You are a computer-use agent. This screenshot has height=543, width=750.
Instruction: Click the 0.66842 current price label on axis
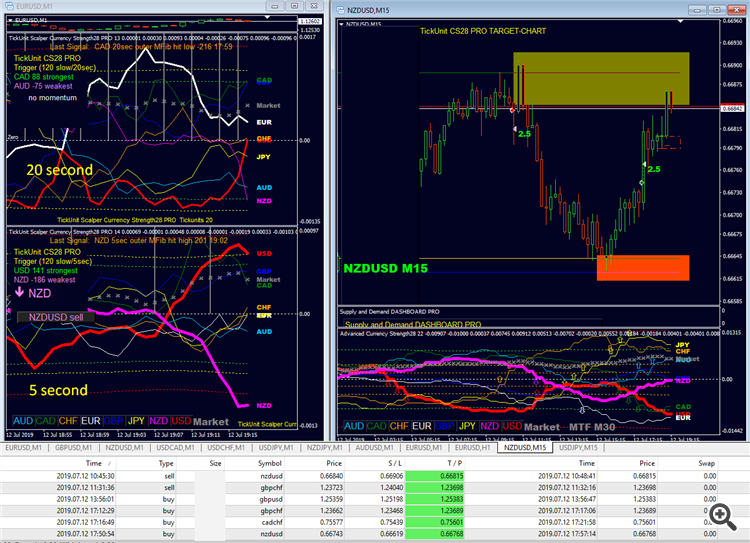tap(732, 109)
